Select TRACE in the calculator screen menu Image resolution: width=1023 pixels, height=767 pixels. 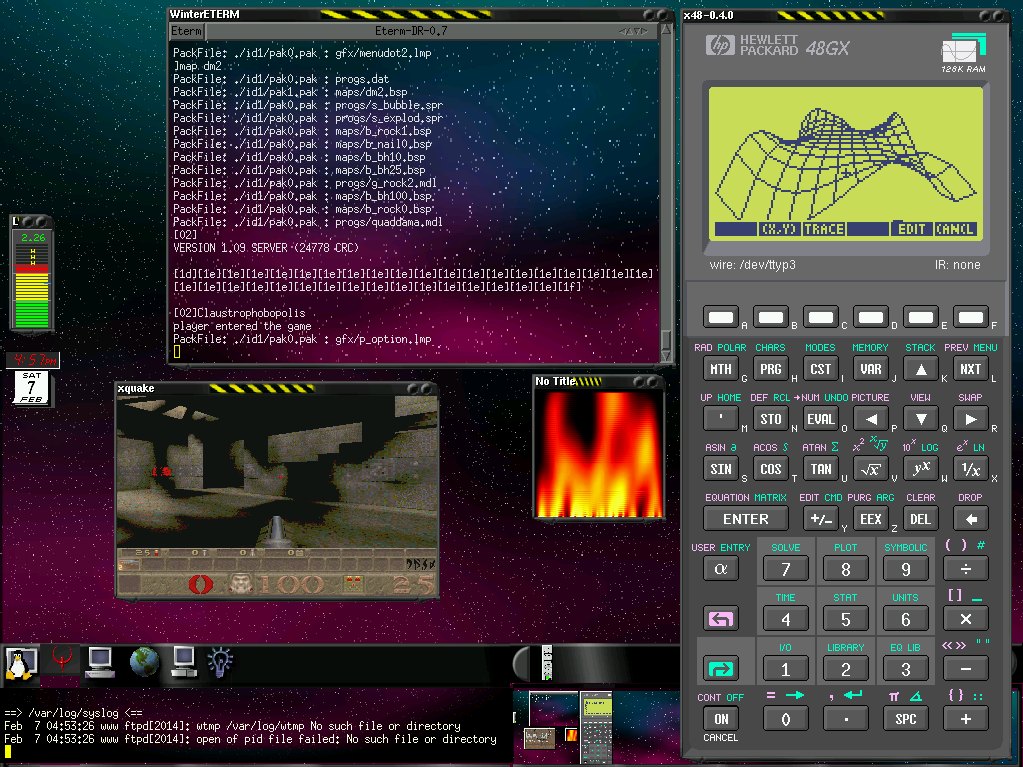[x=824, y=229]
